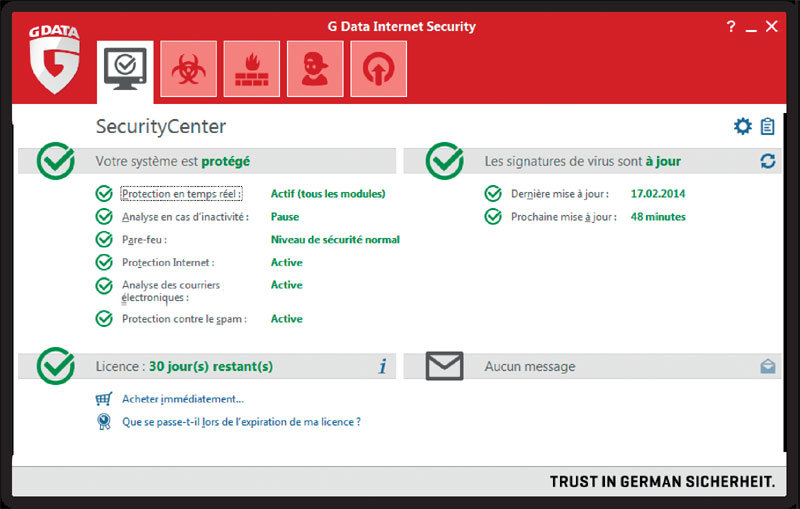Open the virus protection biohazard tab
The height and width of the screenshot is (509, 800).
coord(188,69)
